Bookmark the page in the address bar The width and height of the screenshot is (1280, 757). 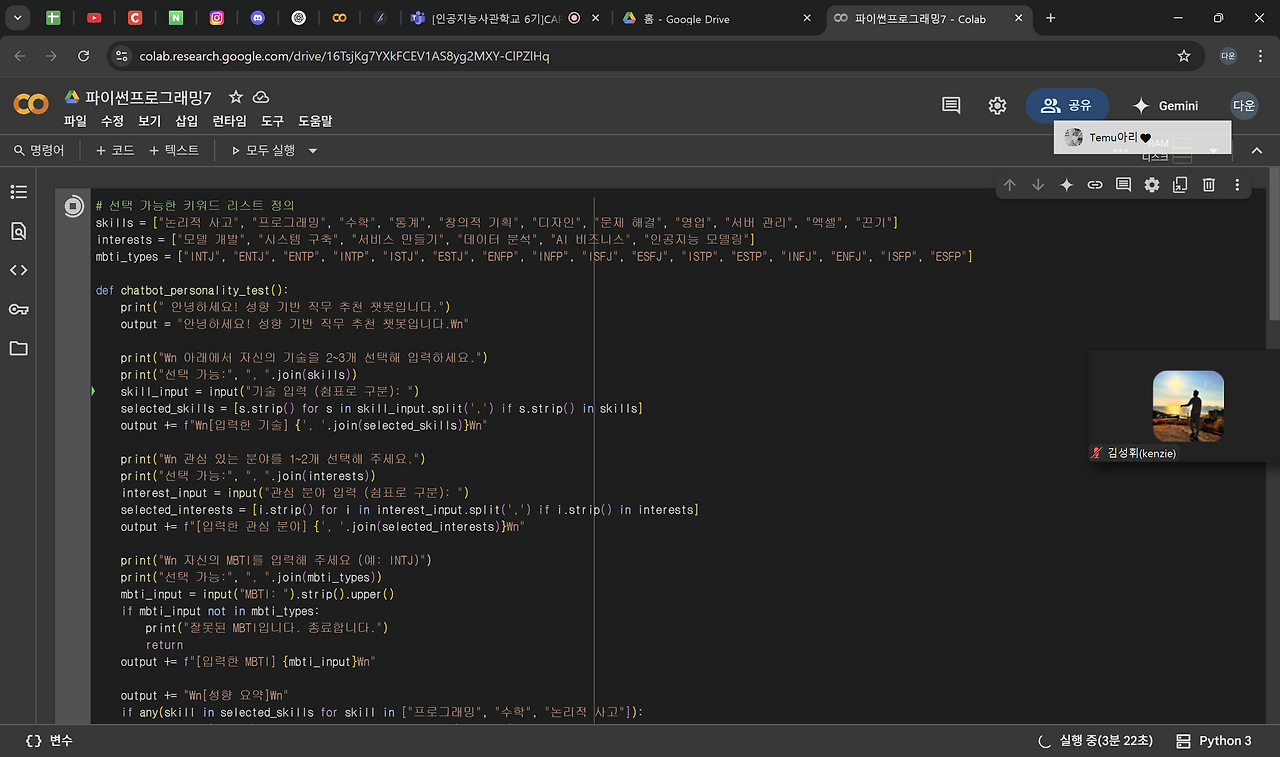(1183, 56)
